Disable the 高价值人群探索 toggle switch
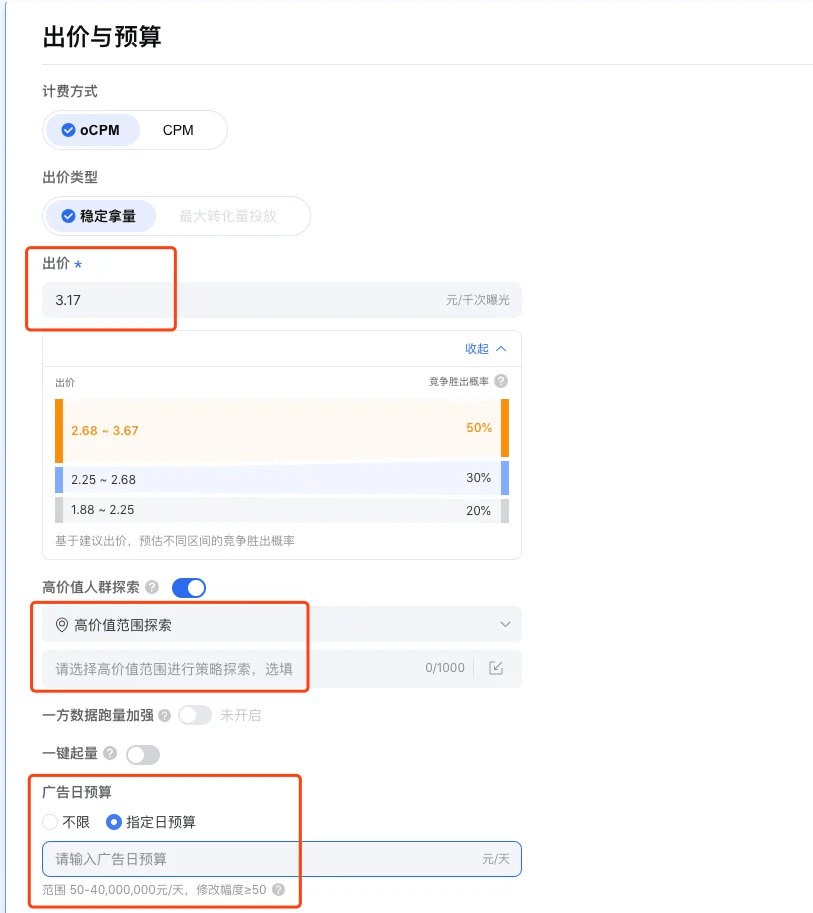The width and height of the screenshot is (813, 913). 190,588
